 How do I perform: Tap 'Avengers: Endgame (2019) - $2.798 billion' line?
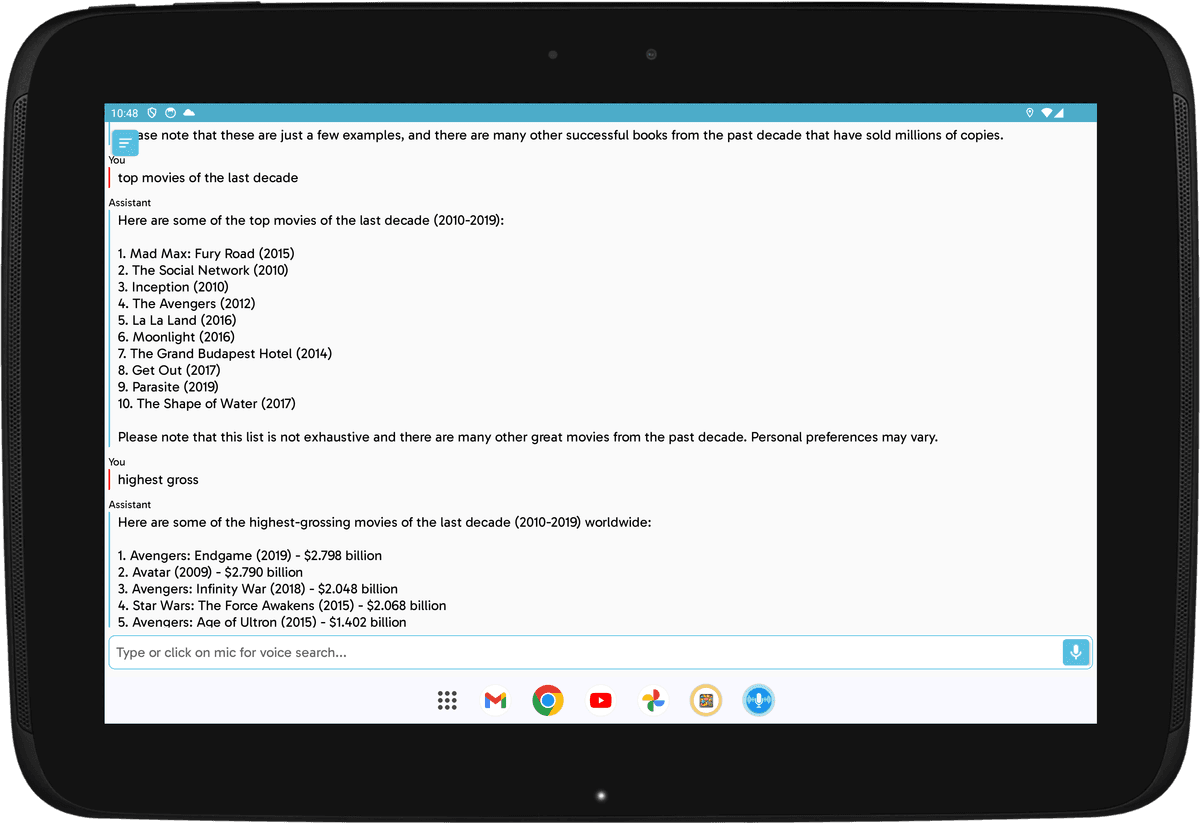[x=250, y=556]
